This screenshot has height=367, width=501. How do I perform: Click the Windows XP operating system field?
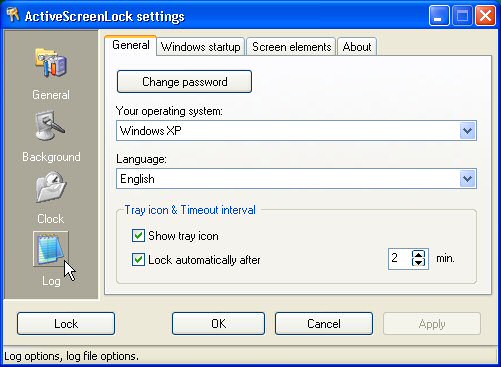click(296, 131)
